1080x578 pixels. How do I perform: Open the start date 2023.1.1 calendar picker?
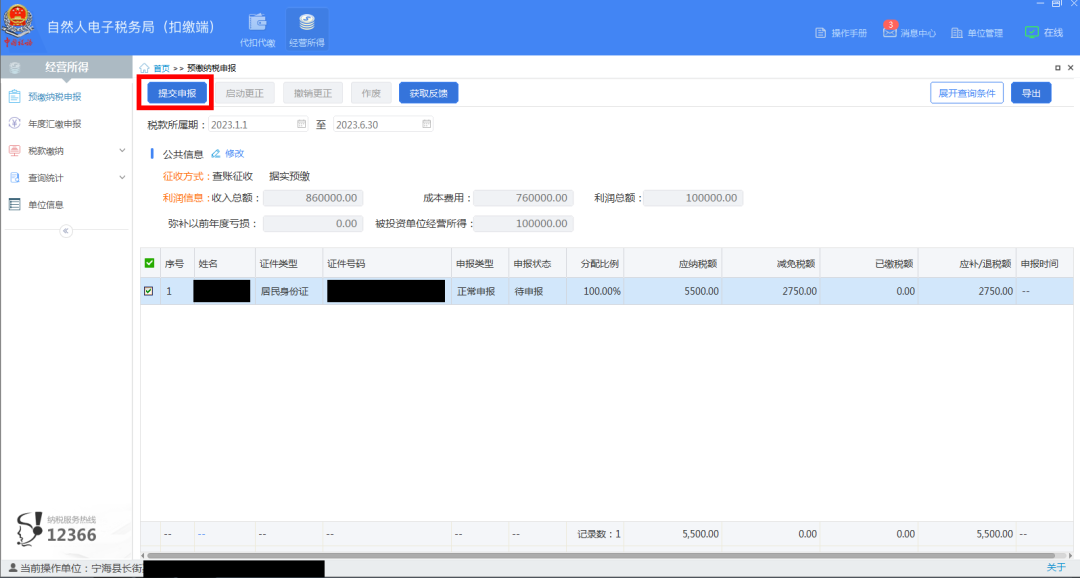[x=301, y=125]
